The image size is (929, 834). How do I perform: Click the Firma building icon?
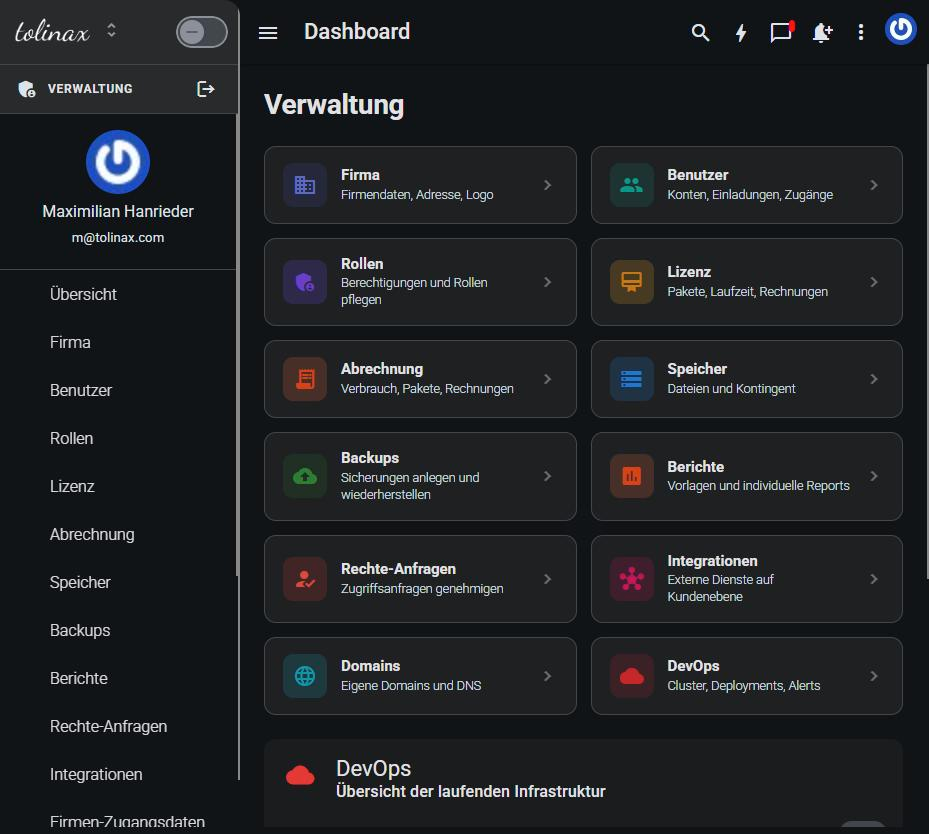305,185
